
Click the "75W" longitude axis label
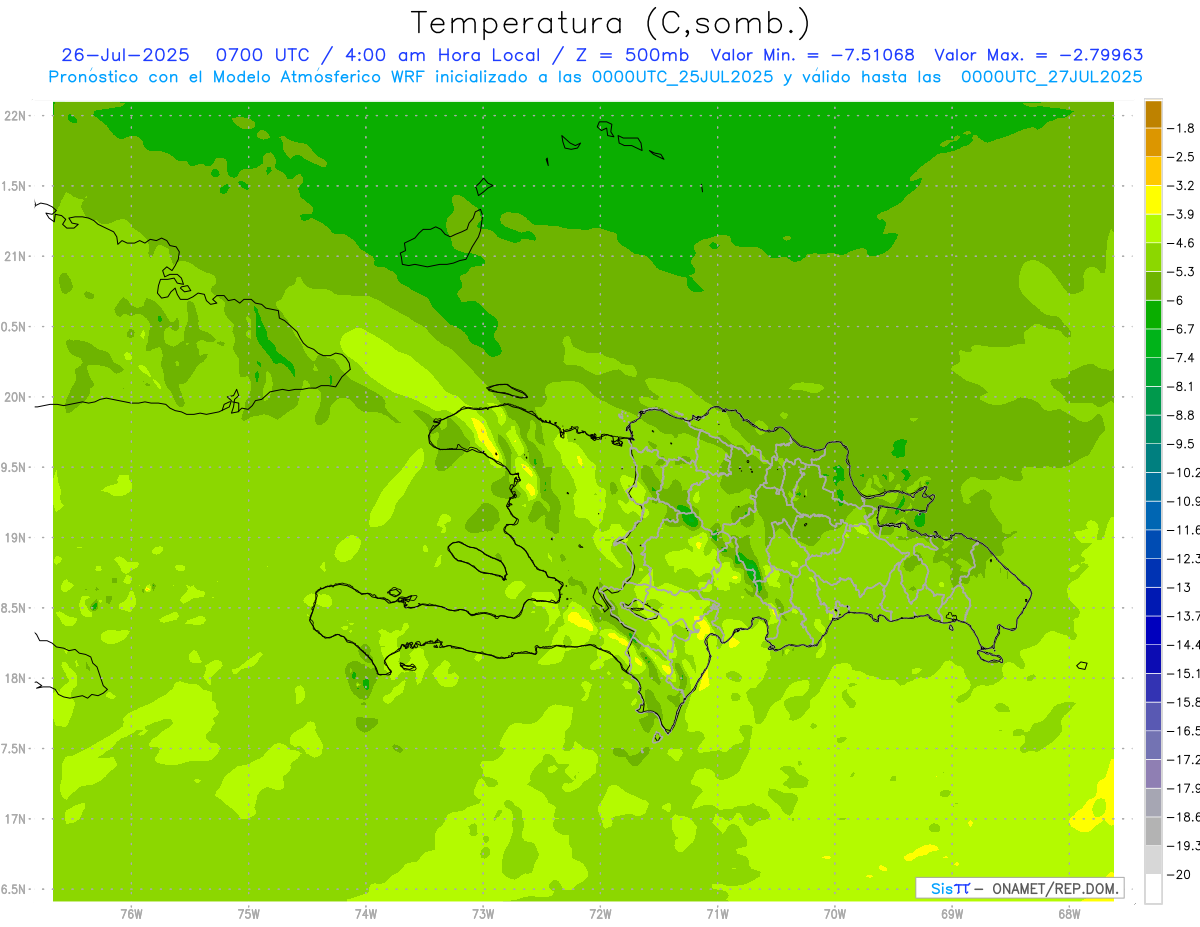[x=249, y=914]
